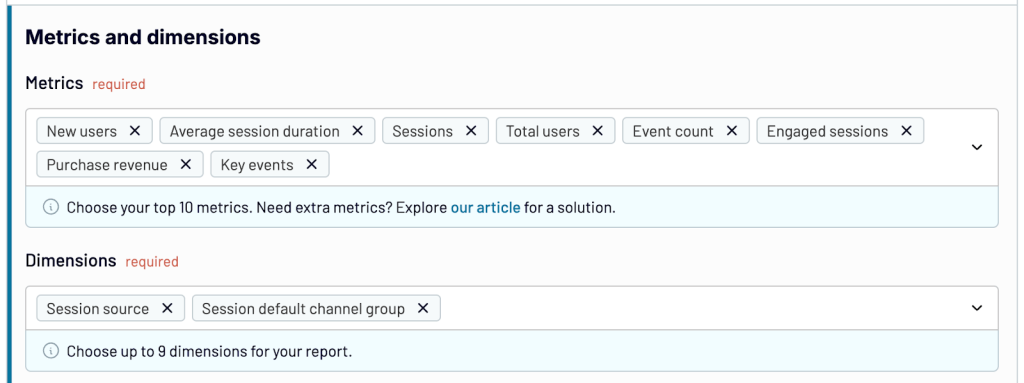1024x383 pixels.
Task: Click the Total users chip label
Action: (543, 131)
